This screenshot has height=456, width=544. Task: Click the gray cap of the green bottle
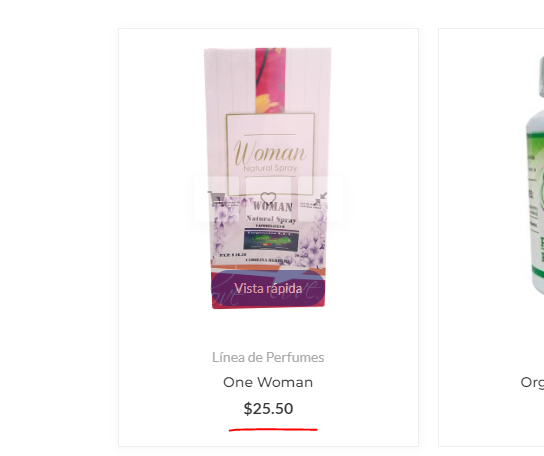click(x=541, y=78)
